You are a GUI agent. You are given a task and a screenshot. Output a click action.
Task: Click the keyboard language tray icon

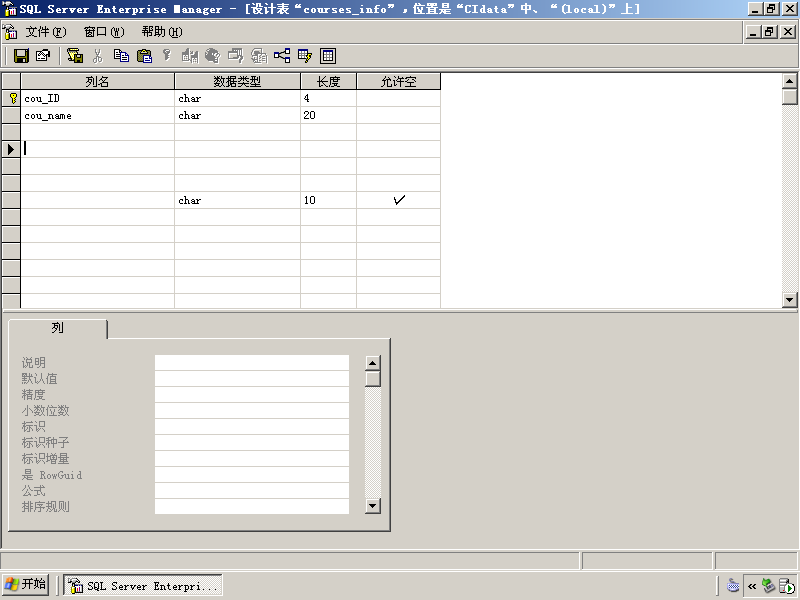(733, 586)
